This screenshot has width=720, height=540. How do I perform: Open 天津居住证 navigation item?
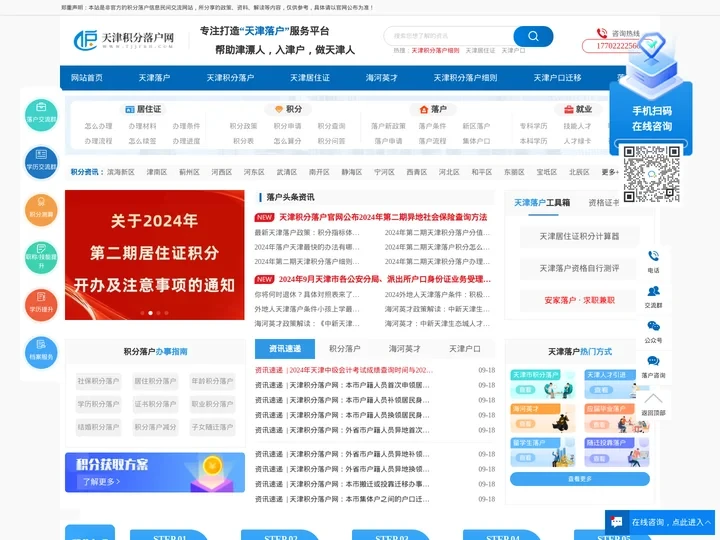pos(310,78)
